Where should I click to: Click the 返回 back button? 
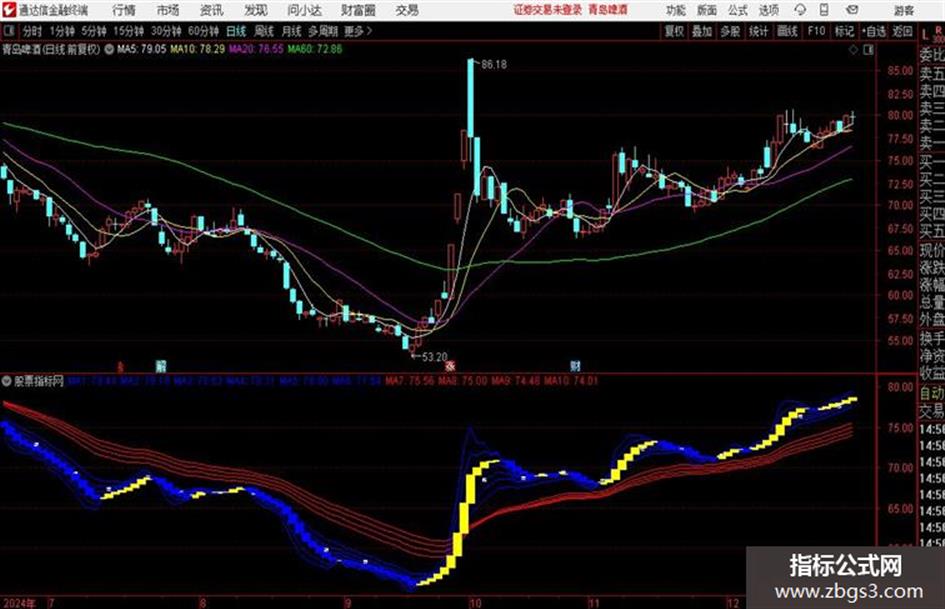[902, 31]
